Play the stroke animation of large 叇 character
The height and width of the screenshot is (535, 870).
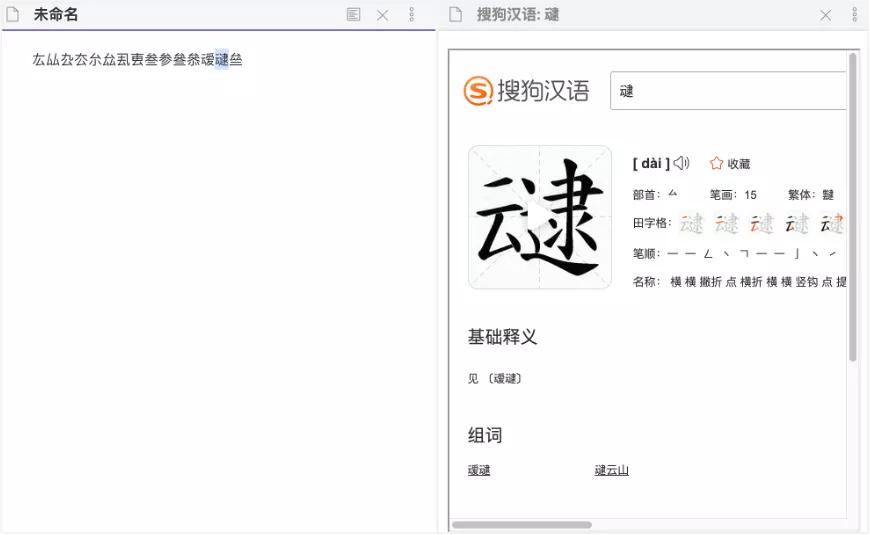pyautogui.click(x=540, y=217)
